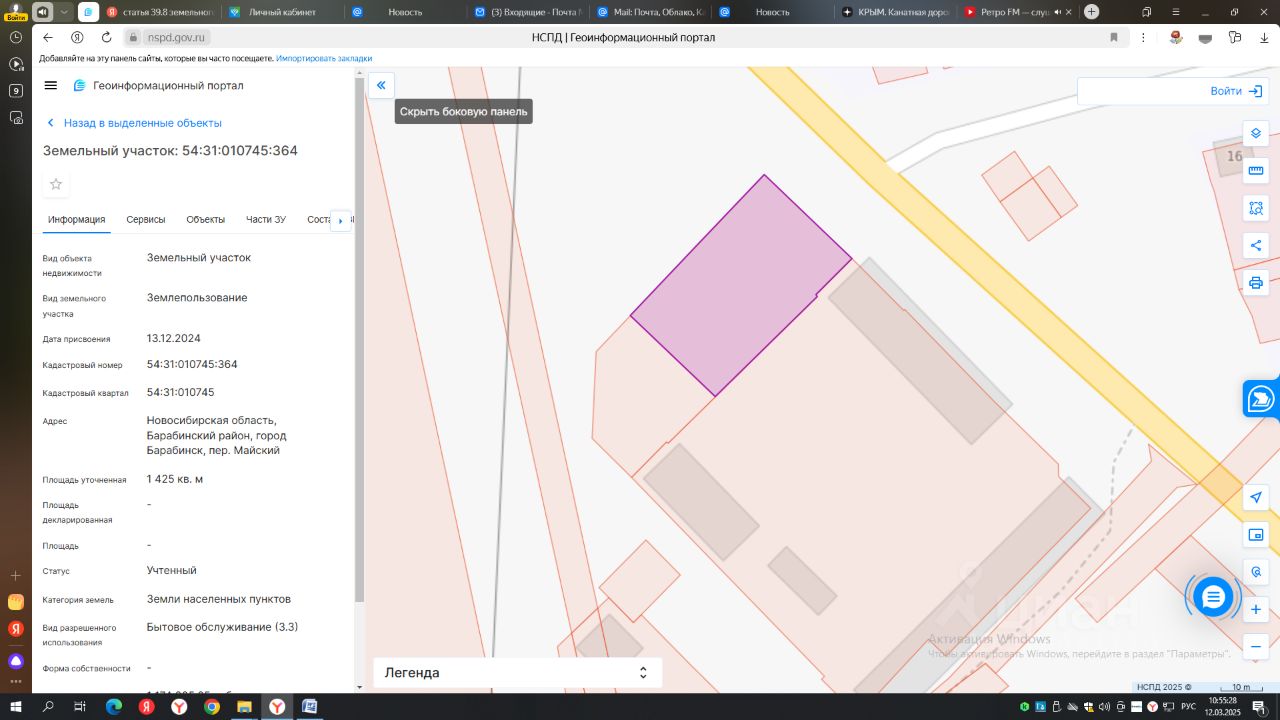
Task: Click the Бытовое обслуживание (3.3) value
Action: (x=222, y=627)
